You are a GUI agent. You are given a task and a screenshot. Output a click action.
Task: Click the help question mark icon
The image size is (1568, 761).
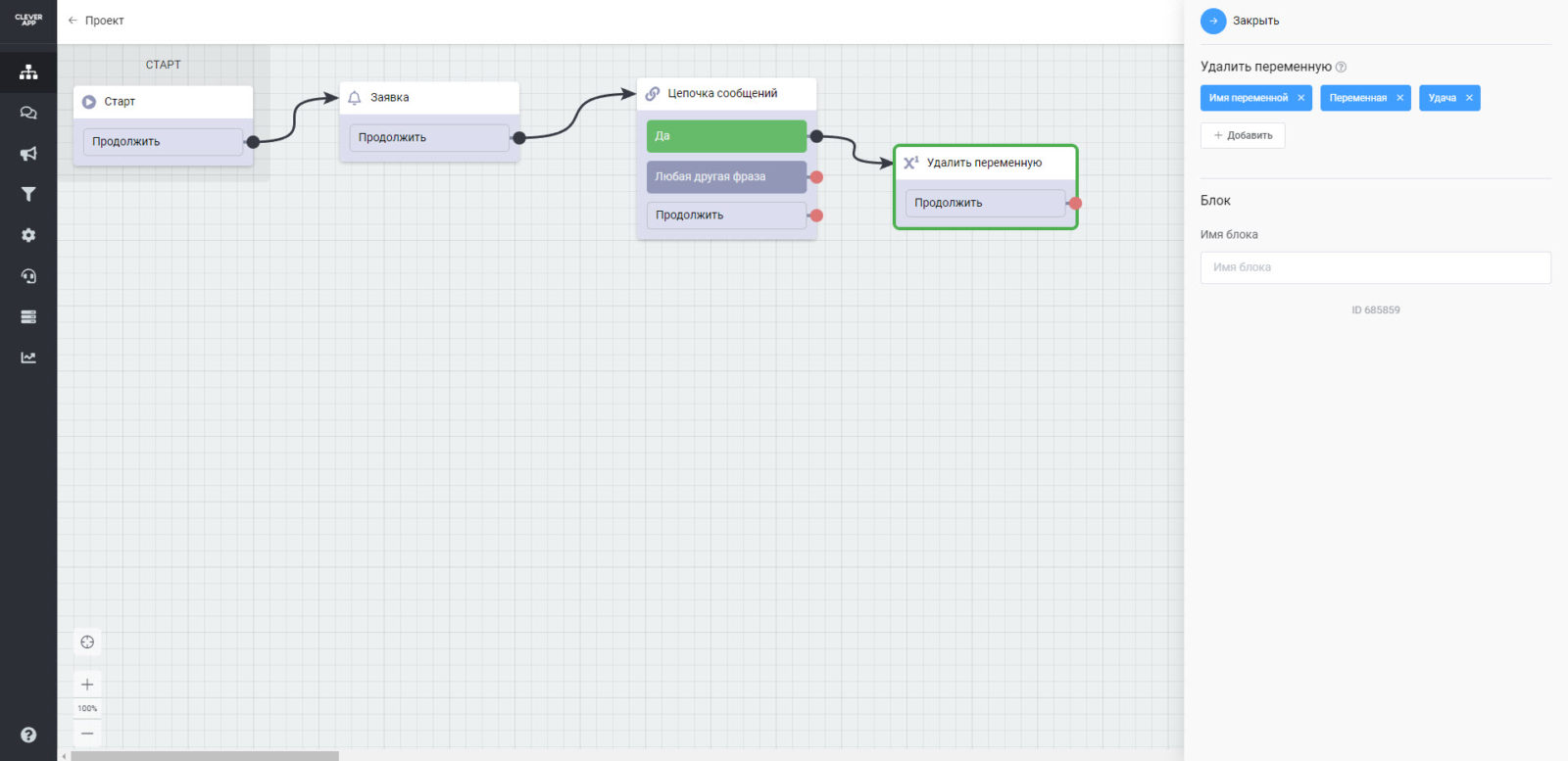pos(28,735)
